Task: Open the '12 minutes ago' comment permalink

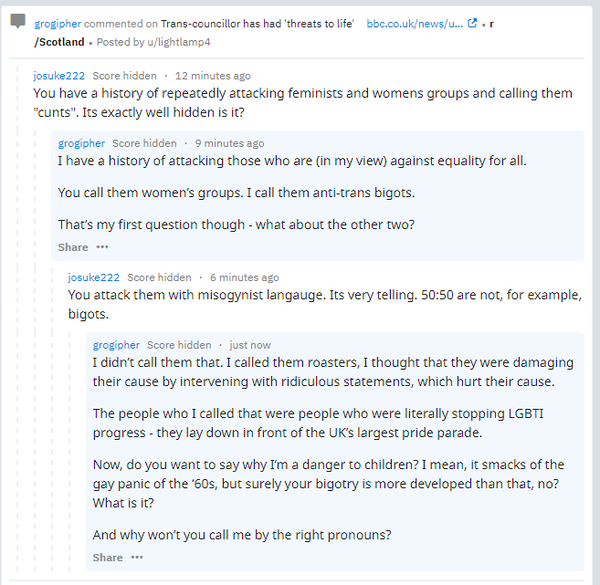Action: [213, 76]
